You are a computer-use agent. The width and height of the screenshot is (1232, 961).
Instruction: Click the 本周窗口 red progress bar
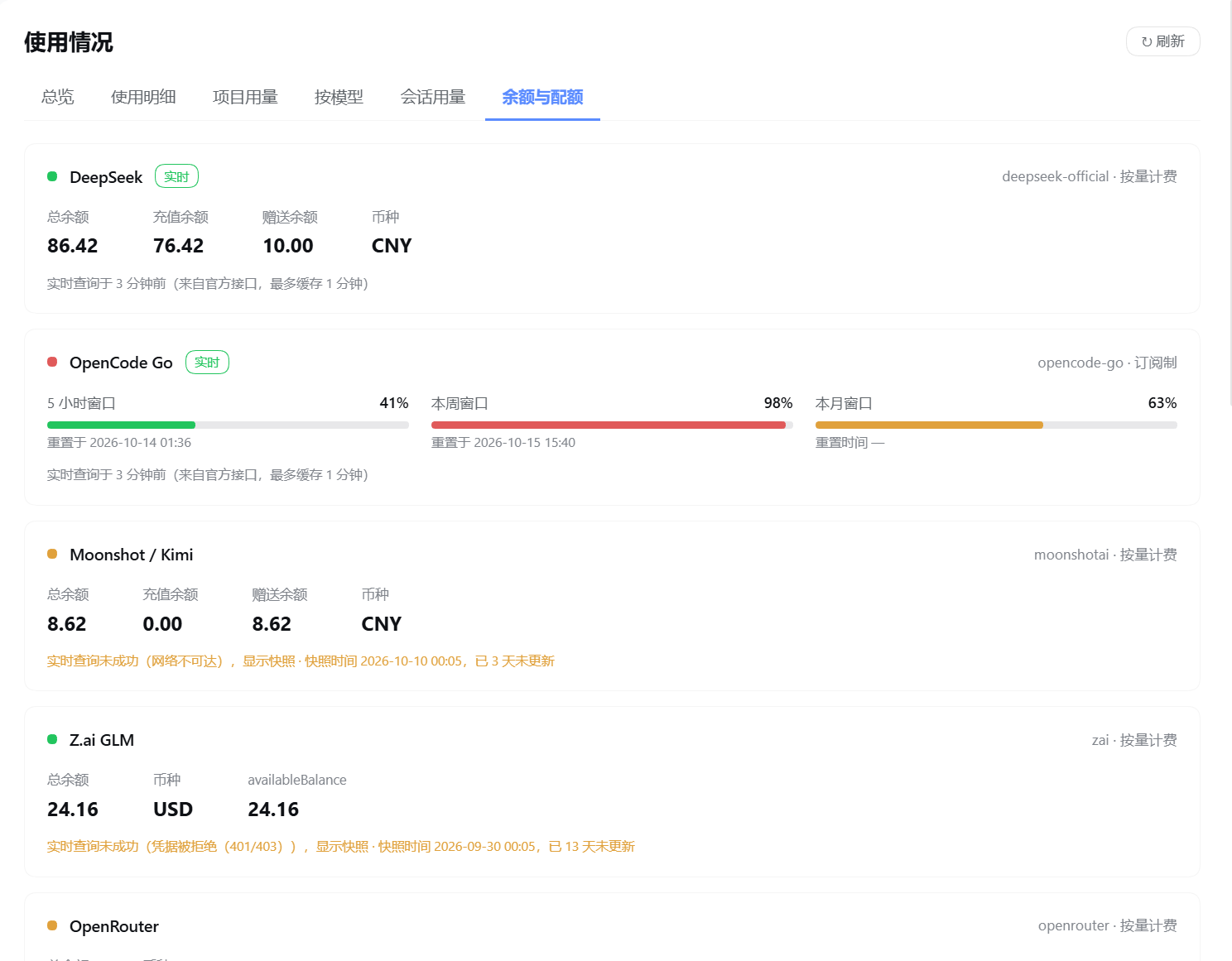tap(612, 425)
